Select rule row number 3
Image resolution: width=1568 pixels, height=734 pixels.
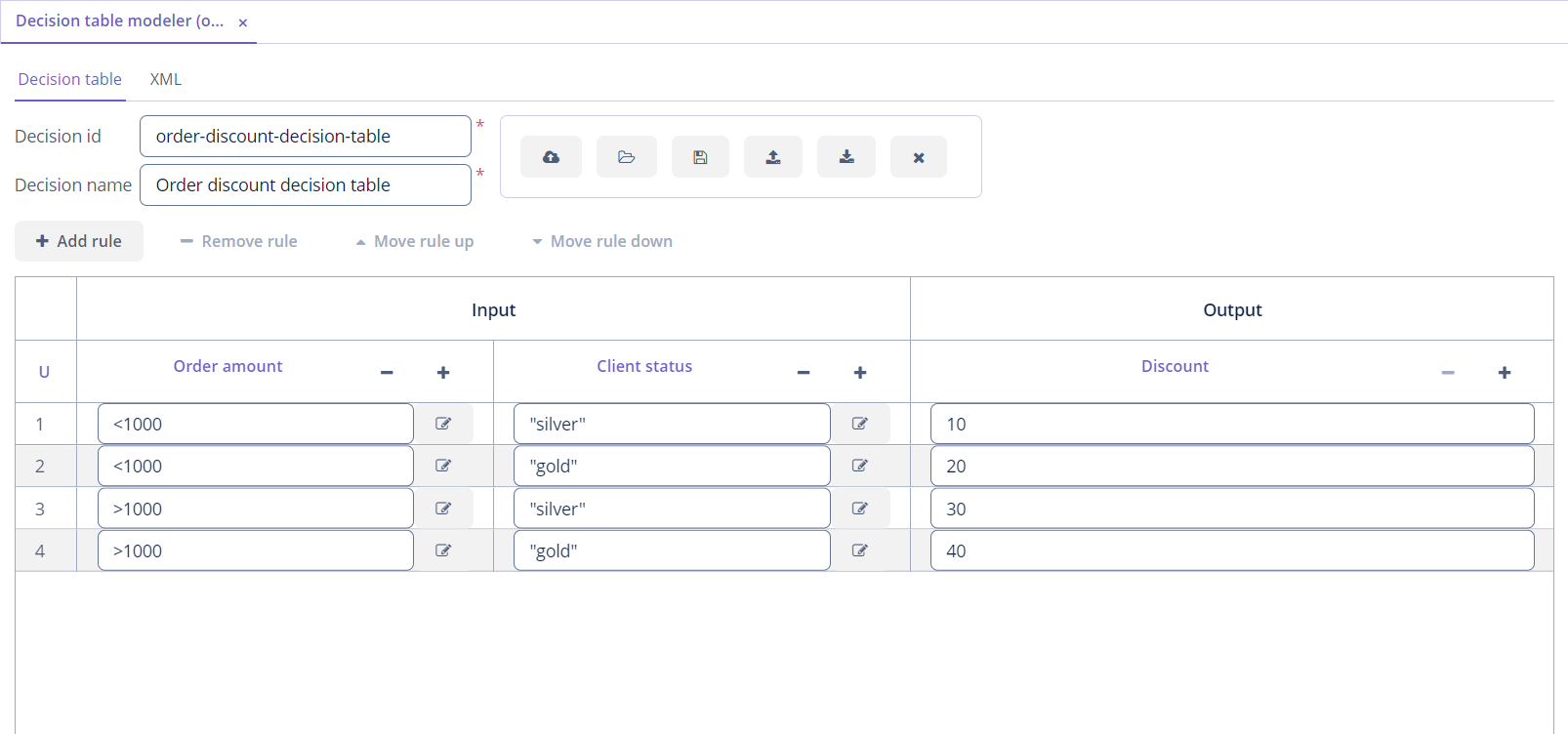40,509
